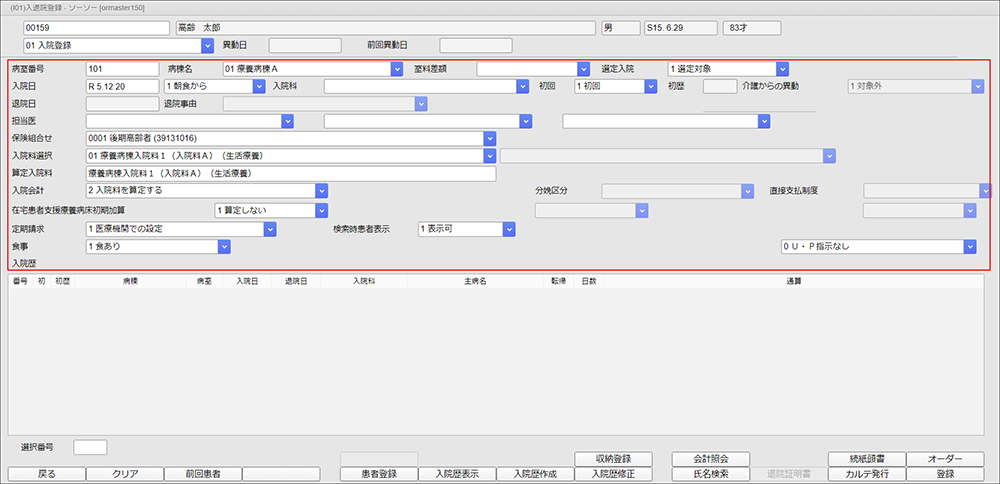1000x484 pixels.
Task: Open the U・P指示なし dropdown
Action: pyautogui.click(x=969, y=246)
